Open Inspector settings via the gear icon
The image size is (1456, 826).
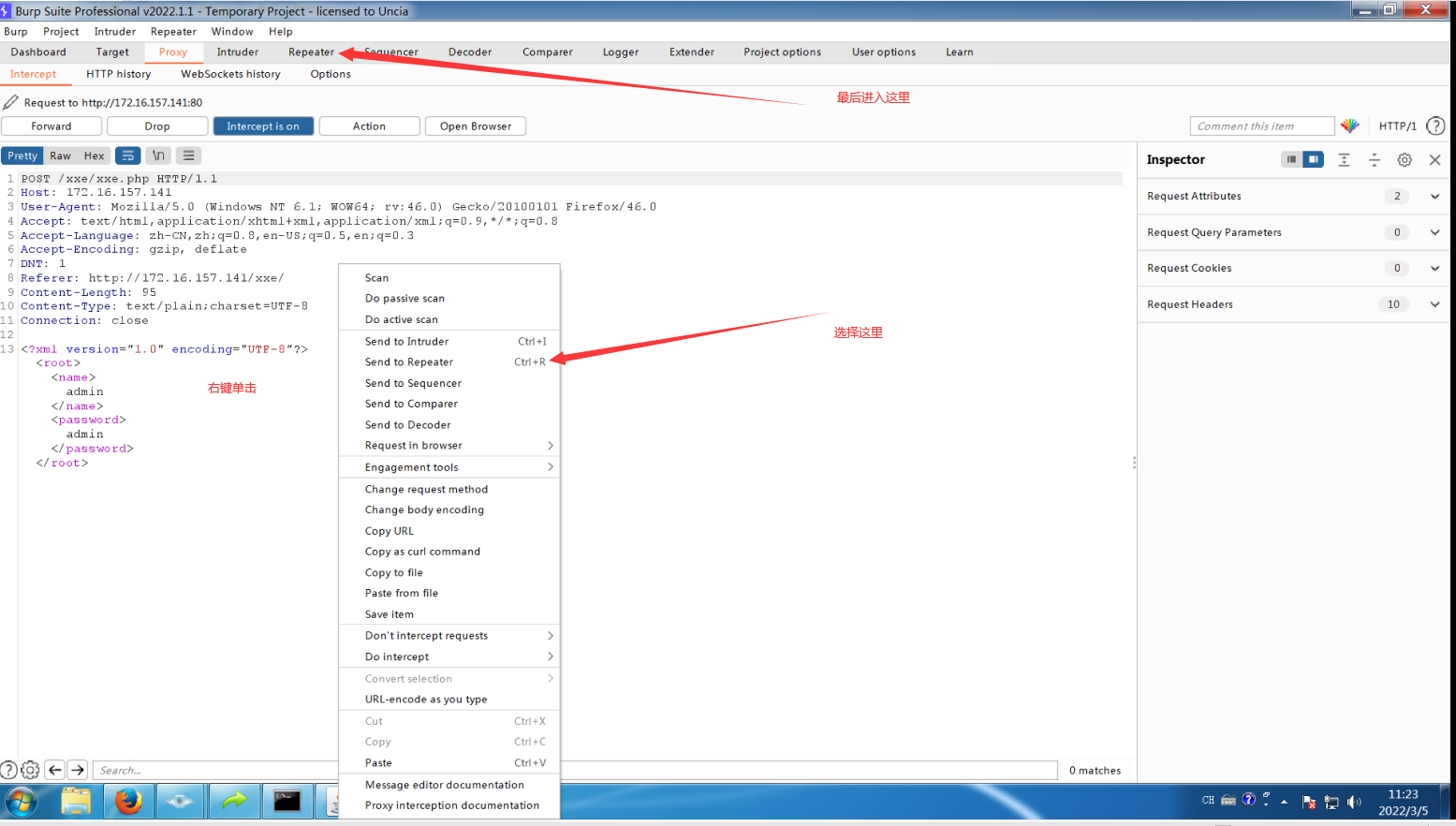coord(1405,159)
